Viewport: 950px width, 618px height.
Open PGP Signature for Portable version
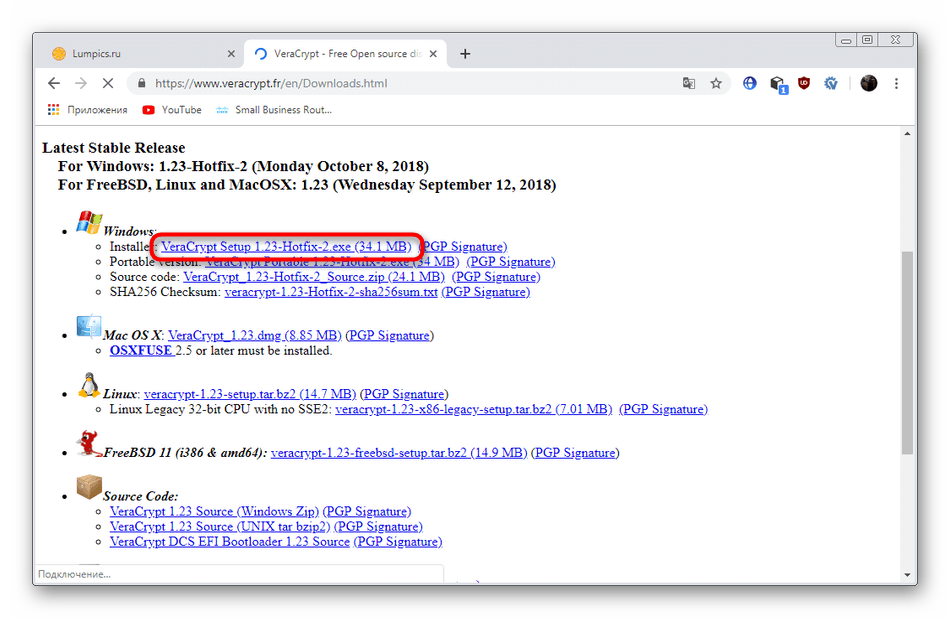pyautogui.click(x=511, y=262)
